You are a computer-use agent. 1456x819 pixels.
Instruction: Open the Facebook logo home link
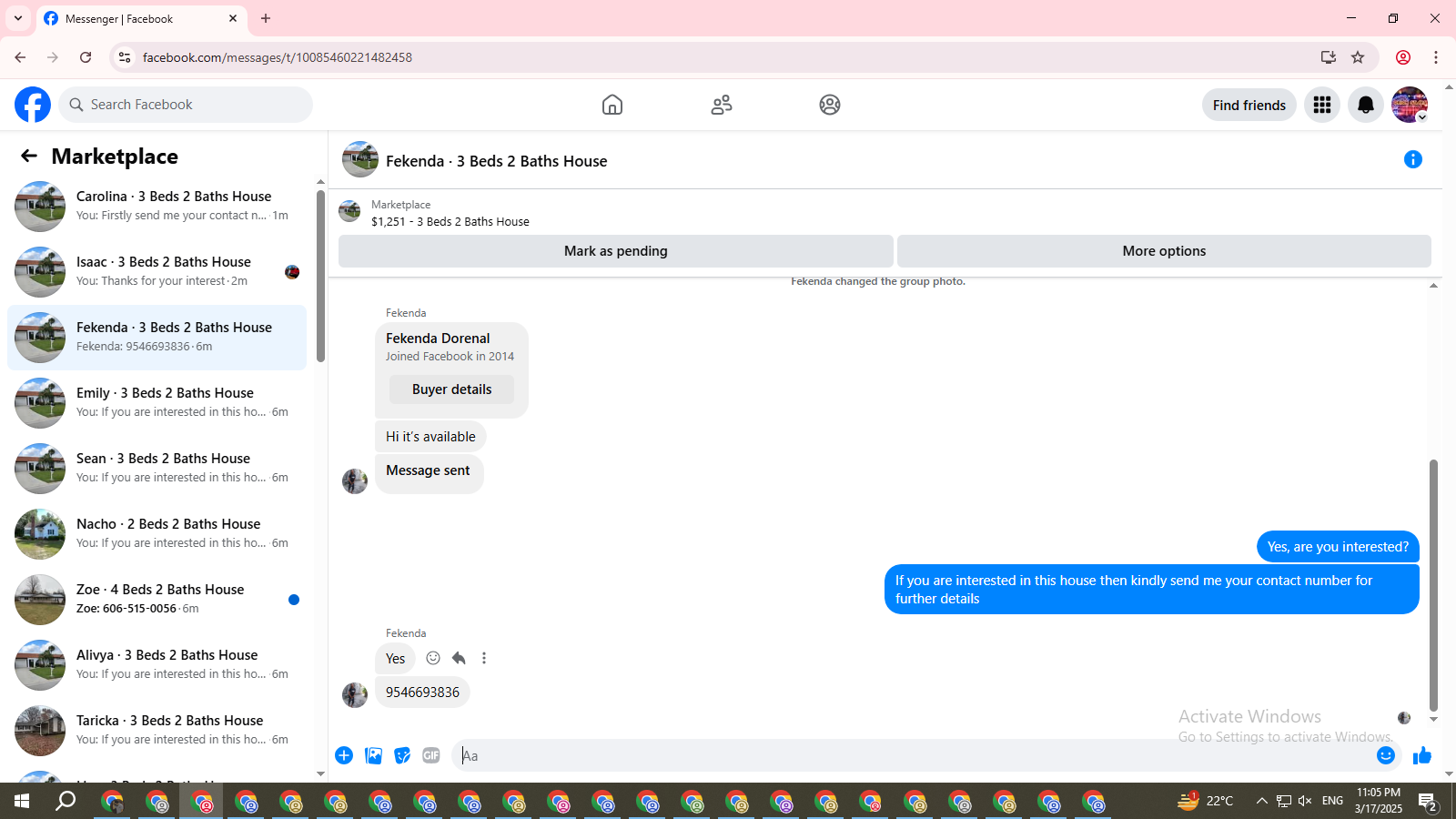click(x=33, y=105)
